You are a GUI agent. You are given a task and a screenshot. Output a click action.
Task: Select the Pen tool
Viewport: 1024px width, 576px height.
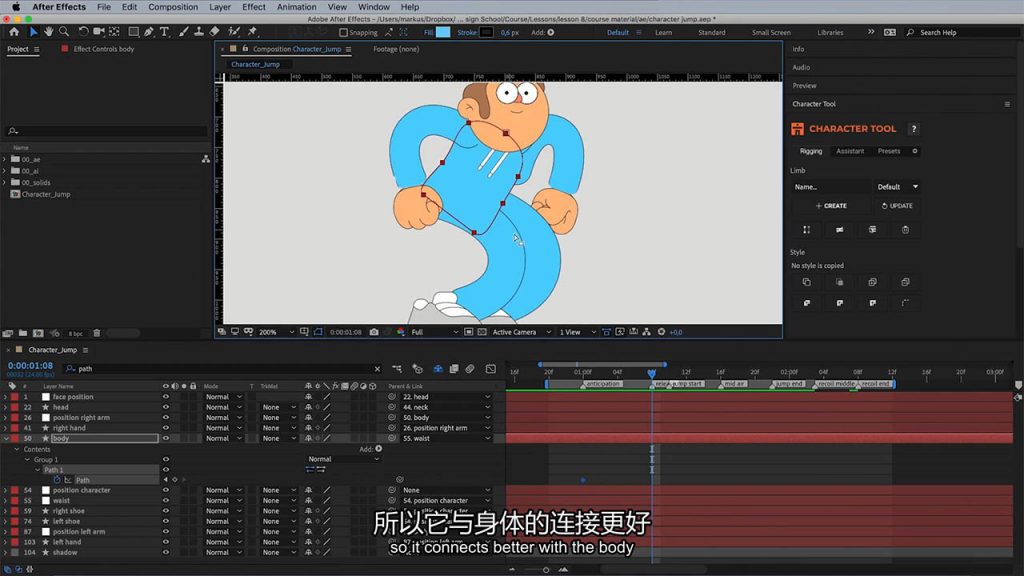click(x=149, y=31)
